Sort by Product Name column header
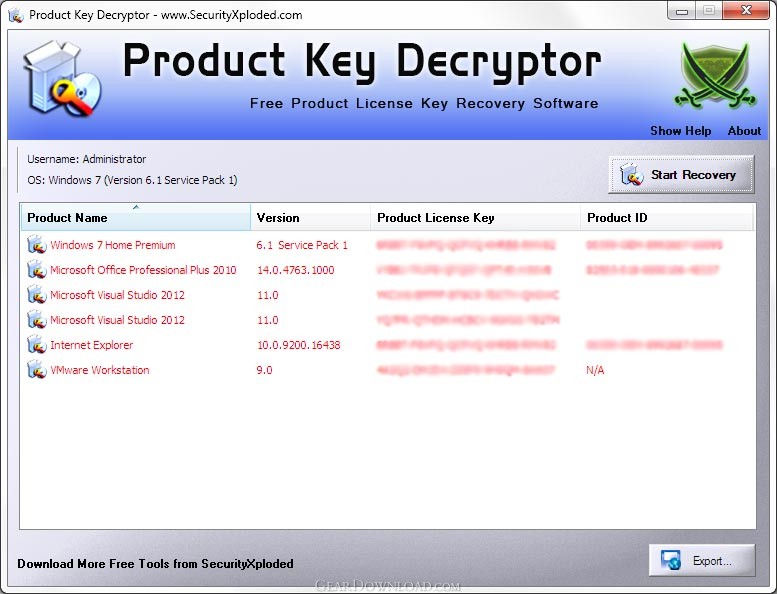Image resolution: width=777 pixels, height=594 pixels. [x=136, y=217]
